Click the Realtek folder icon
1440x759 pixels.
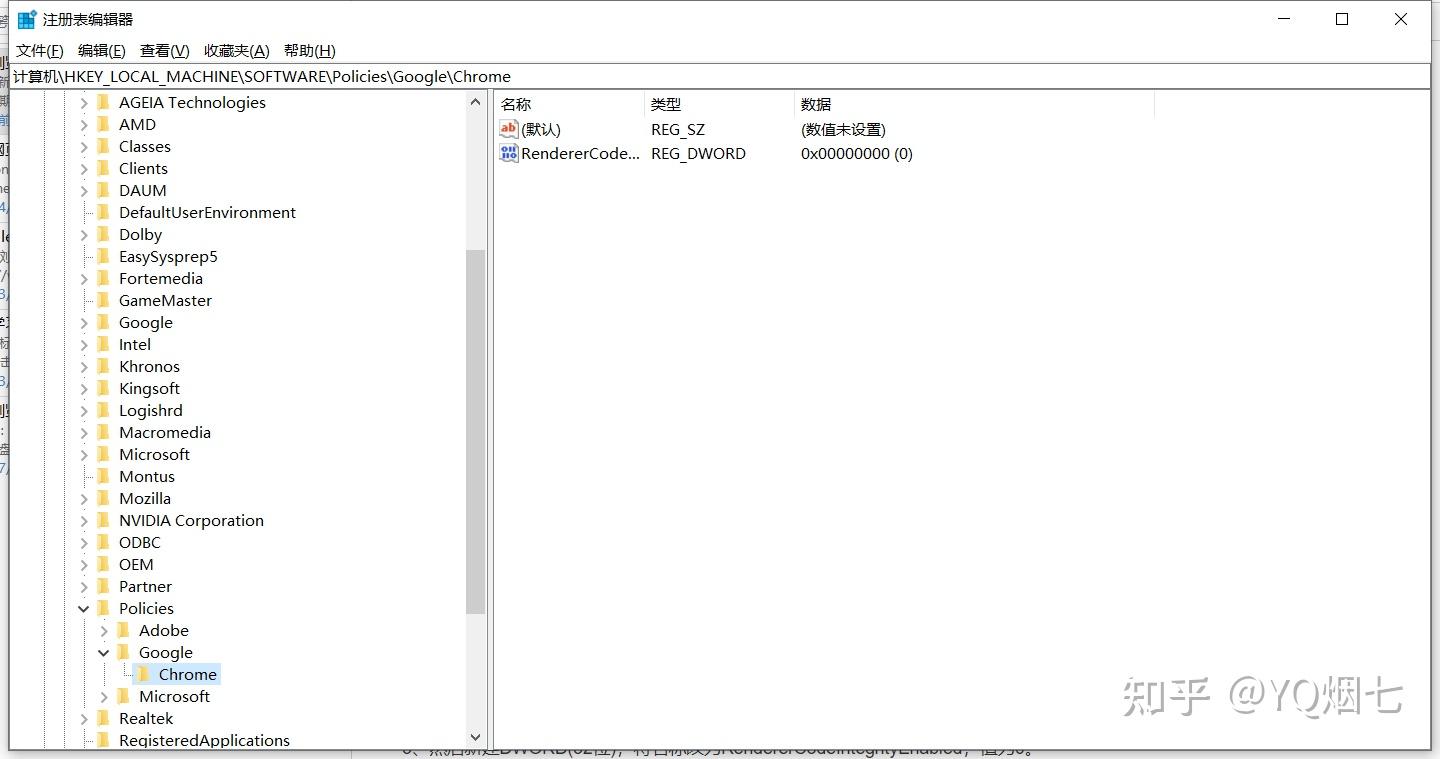pos(104,718)
